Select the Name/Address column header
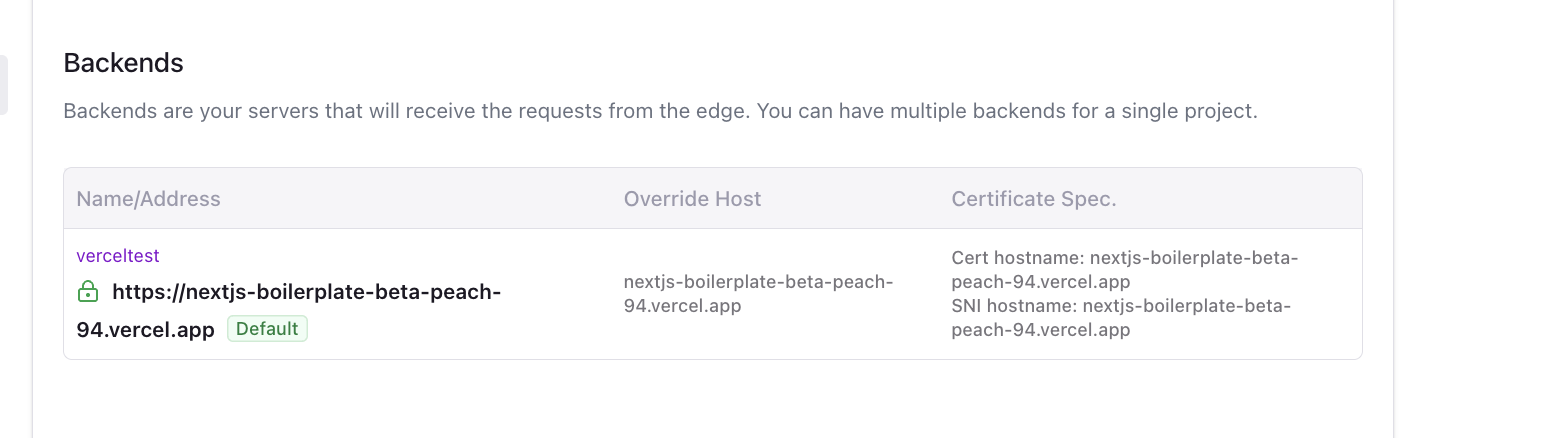Screen dimensions: 1550x438 148,199
